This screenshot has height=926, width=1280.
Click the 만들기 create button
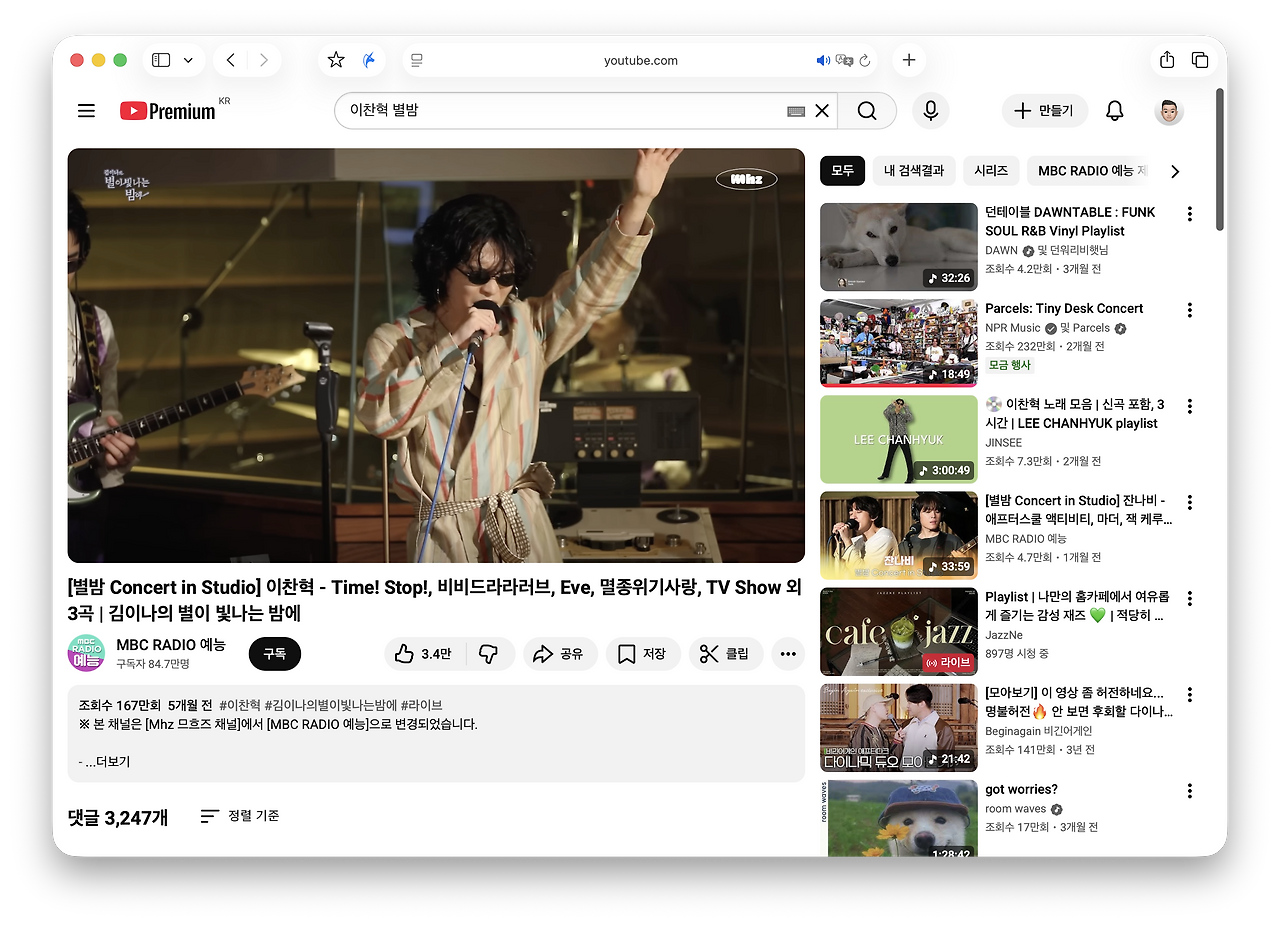coord(1044,110)
